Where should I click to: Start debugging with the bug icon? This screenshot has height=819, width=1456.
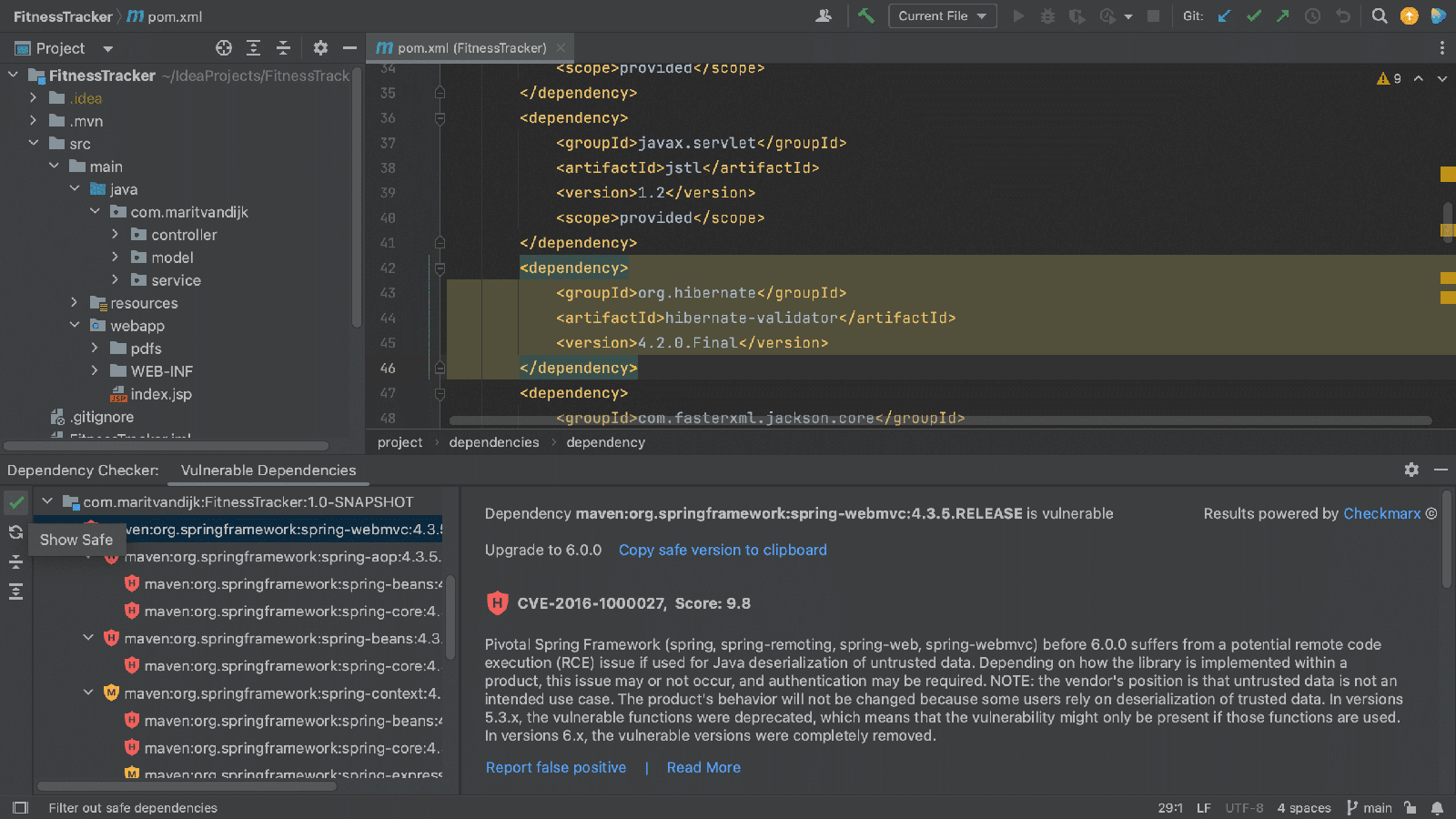[x=1047, y=15]
